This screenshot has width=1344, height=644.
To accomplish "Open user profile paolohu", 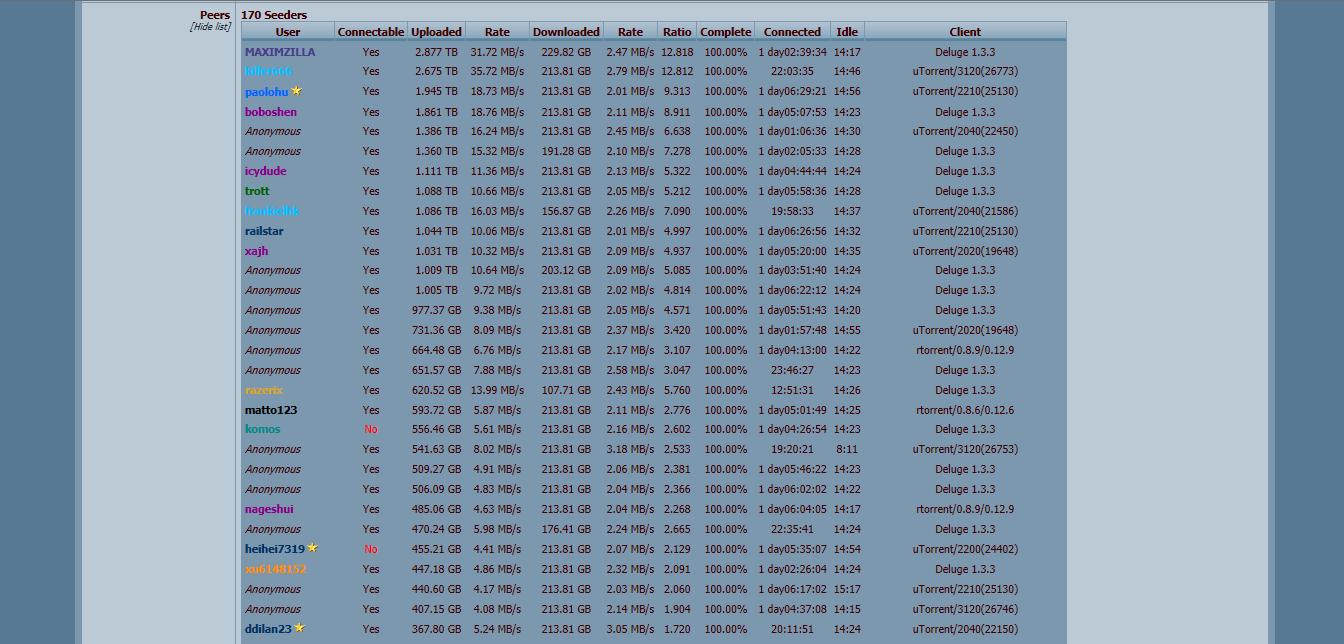I will coord(266,92).
